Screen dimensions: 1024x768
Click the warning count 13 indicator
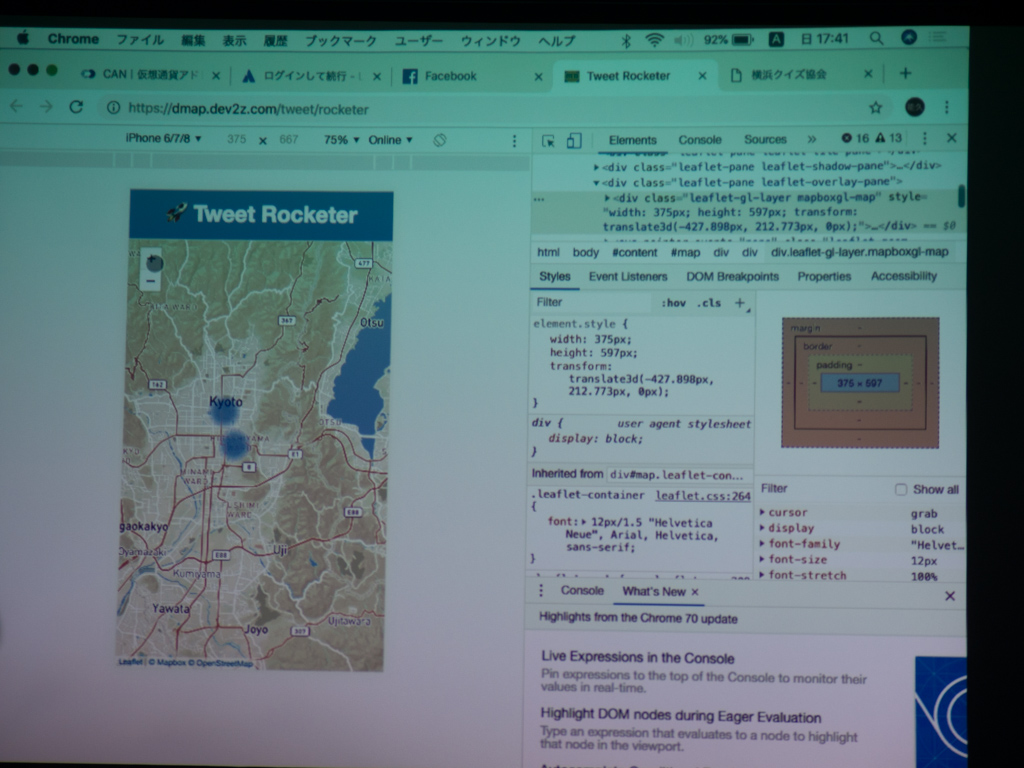(888, 138)
